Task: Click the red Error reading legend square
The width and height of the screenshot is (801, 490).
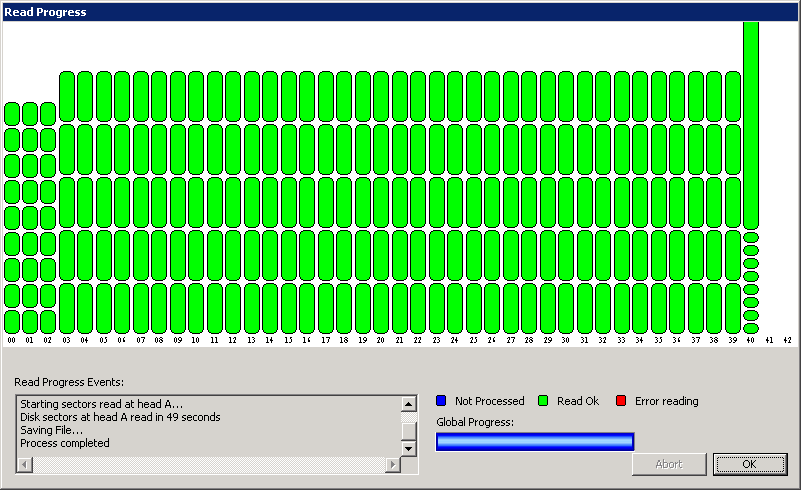Action: click(621, 401)
